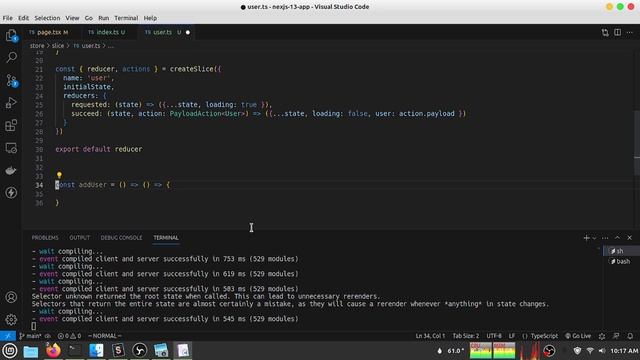640x360 pixels.
Task: Open Thunder Client lightning icon
Action: coord(11,193)
